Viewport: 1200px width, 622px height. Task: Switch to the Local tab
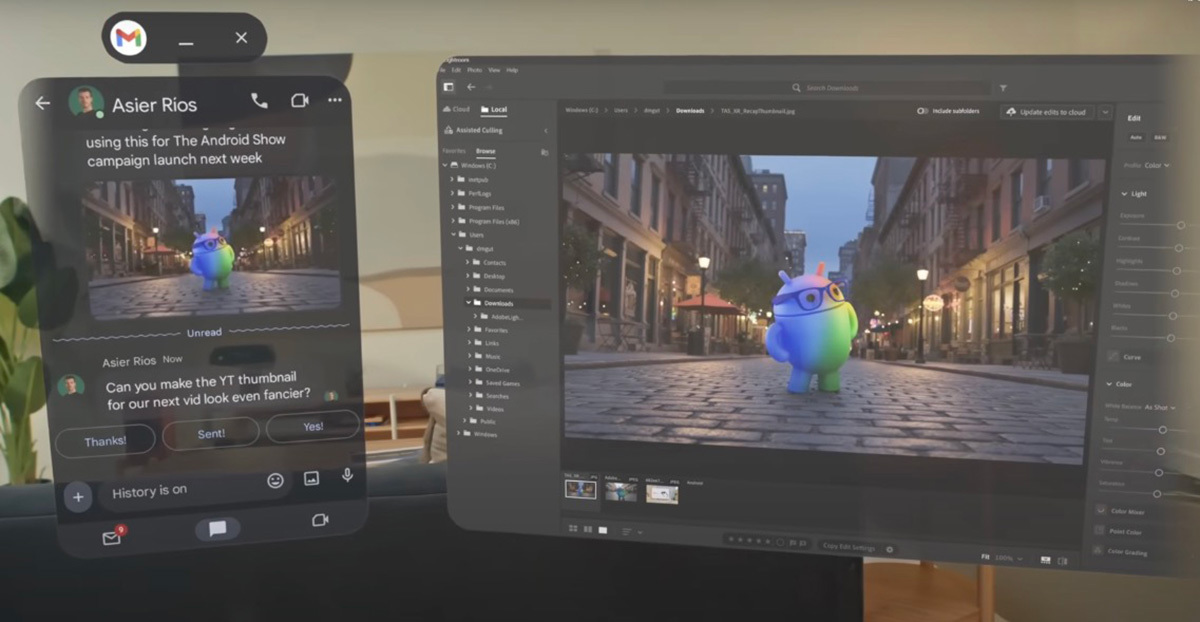(x=494, y=109)
